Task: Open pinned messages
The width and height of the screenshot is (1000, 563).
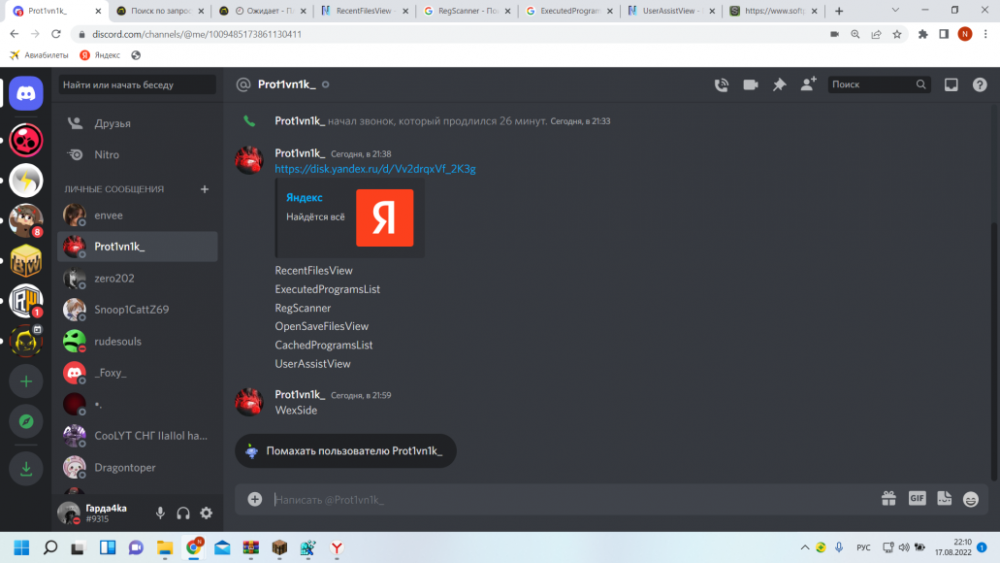Action: pos(779,85)
